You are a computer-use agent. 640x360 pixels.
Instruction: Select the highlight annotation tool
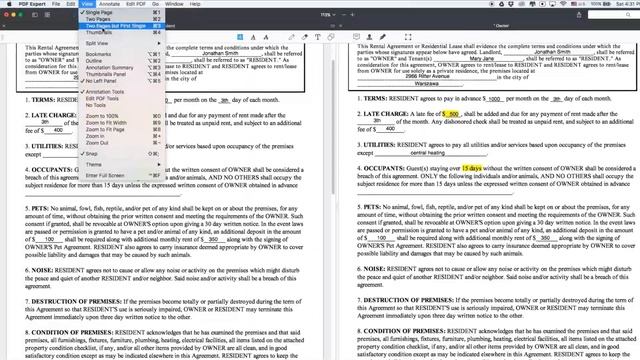(x=240, y=37)
